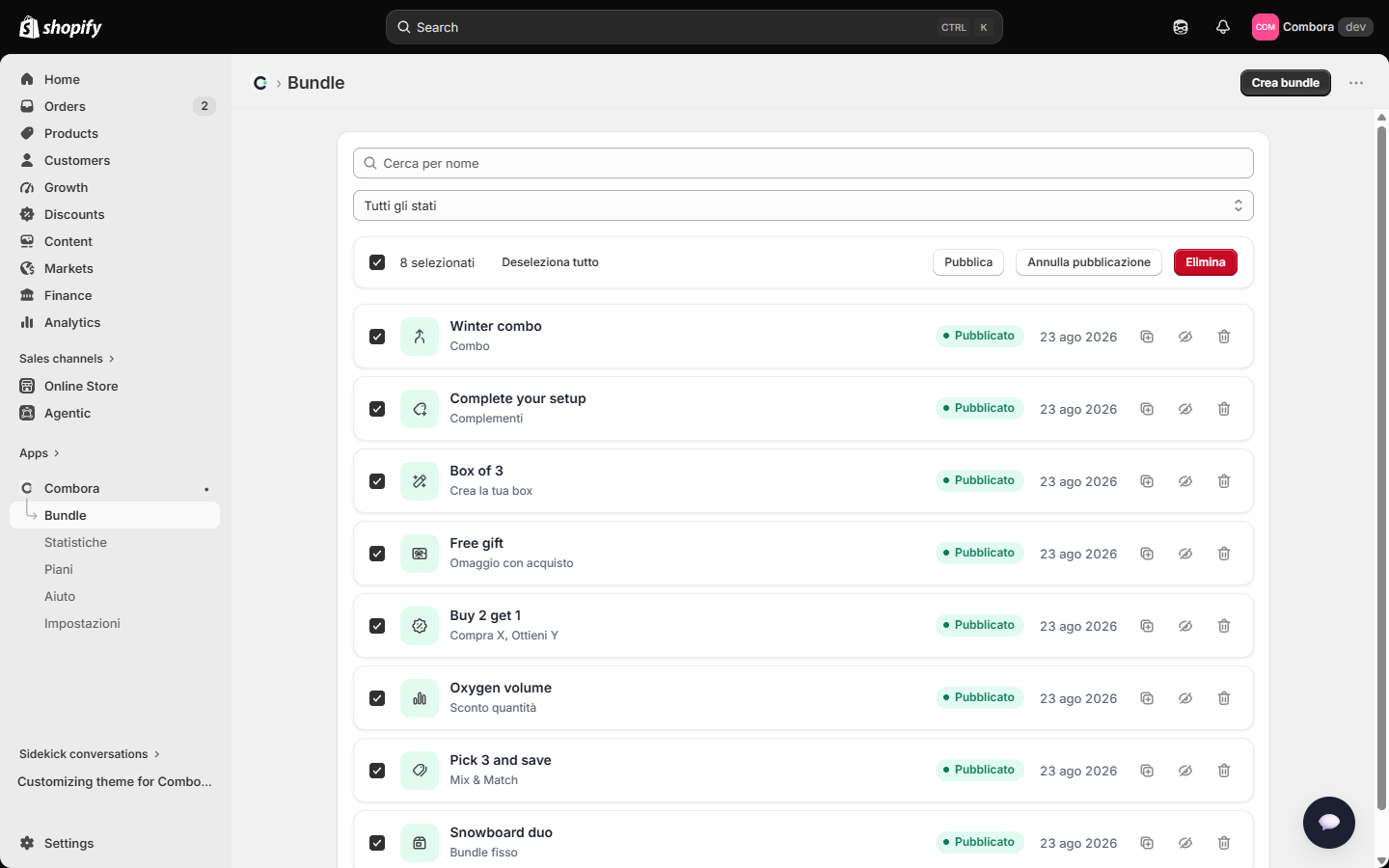Open the notifications bell
This screenshot has width=1389, height=868.
pos(1223,27)
